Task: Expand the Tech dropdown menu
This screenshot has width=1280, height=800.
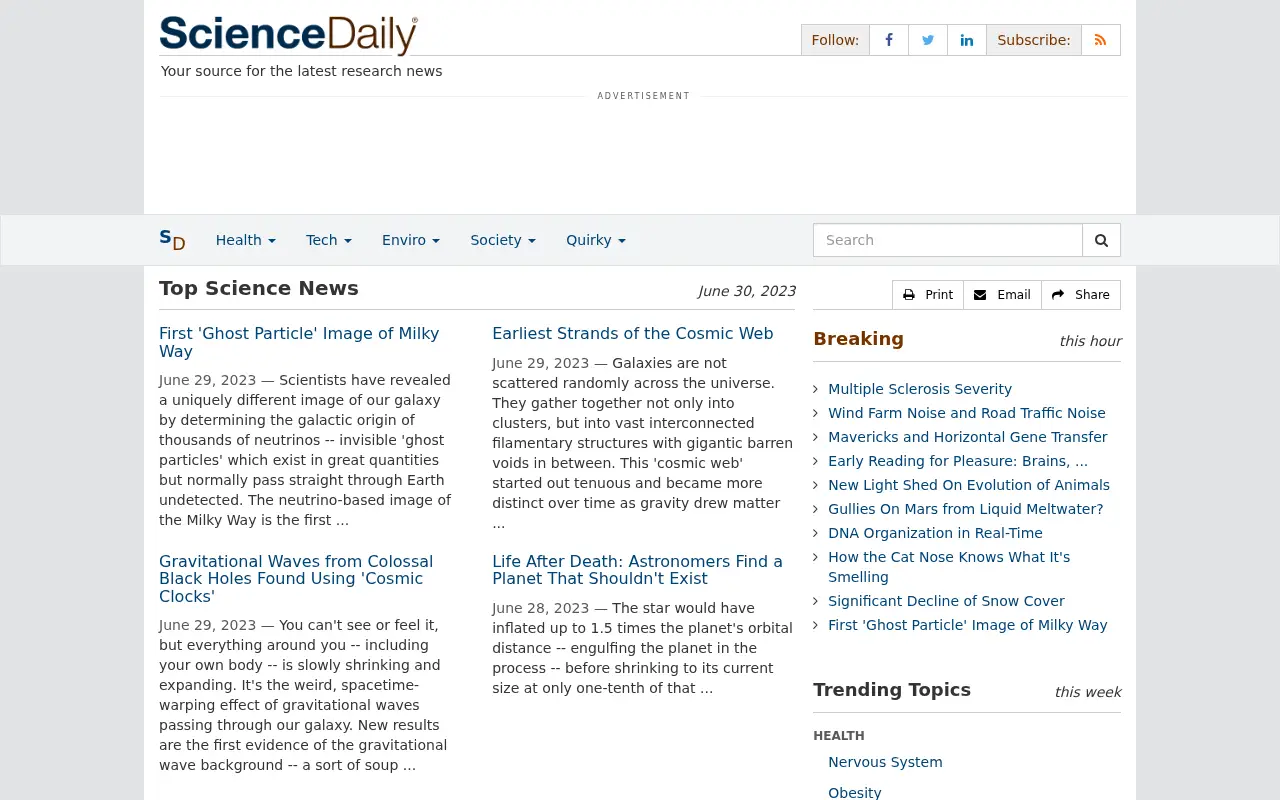Action: click(329, 240)
